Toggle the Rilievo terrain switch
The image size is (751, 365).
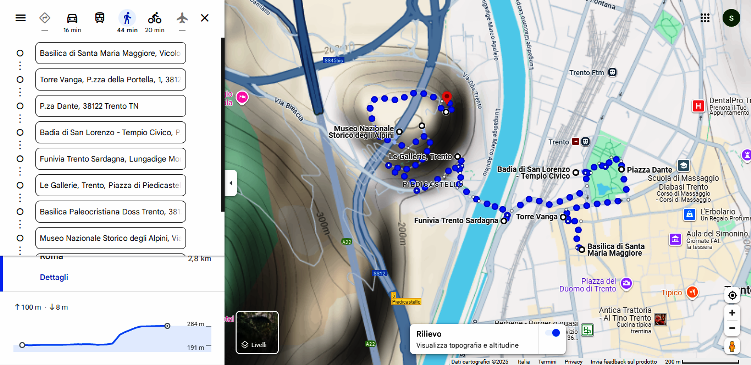(553, 333)
